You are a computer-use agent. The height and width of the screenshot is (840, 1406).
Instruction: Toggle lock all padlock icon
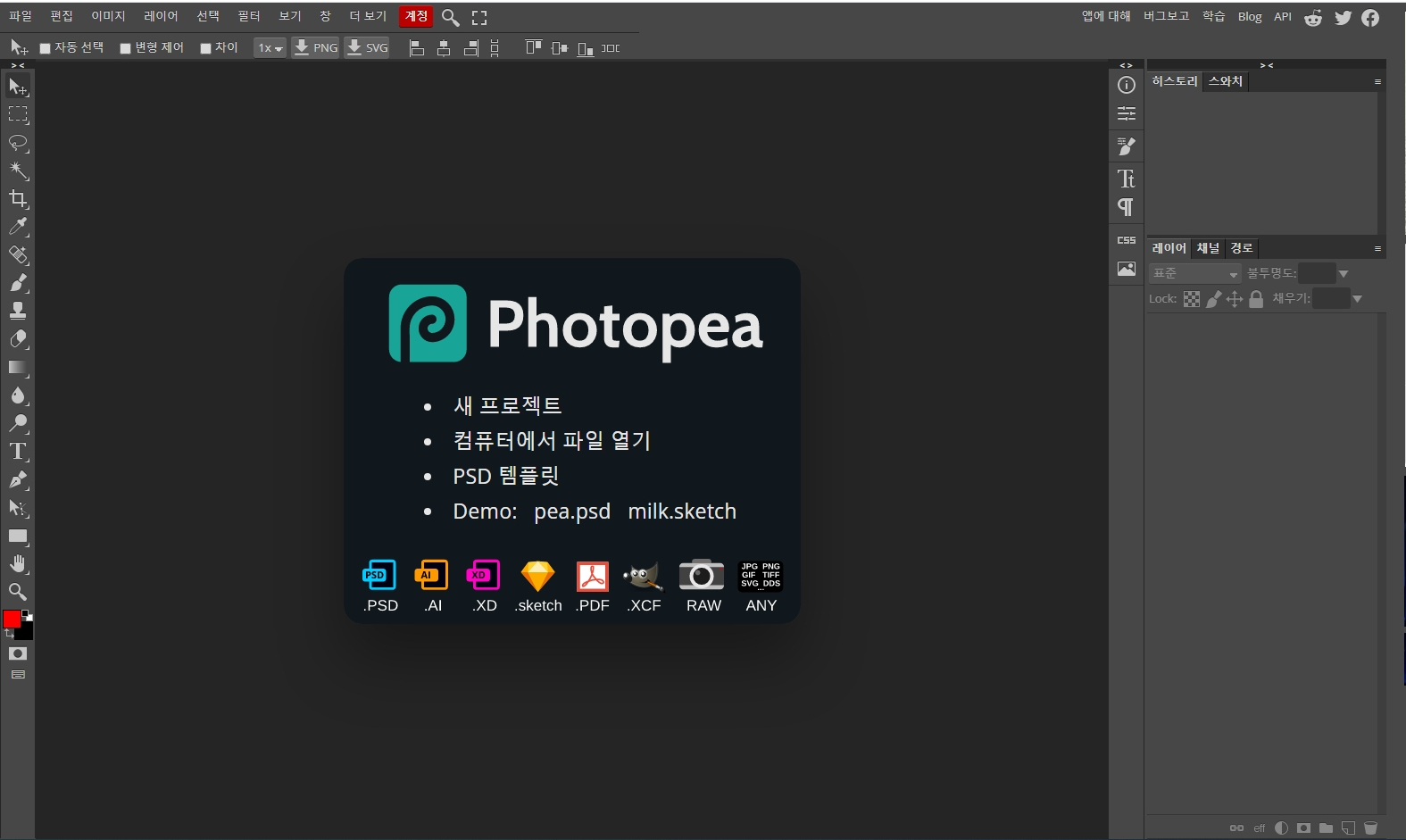tap(1256, 299)
